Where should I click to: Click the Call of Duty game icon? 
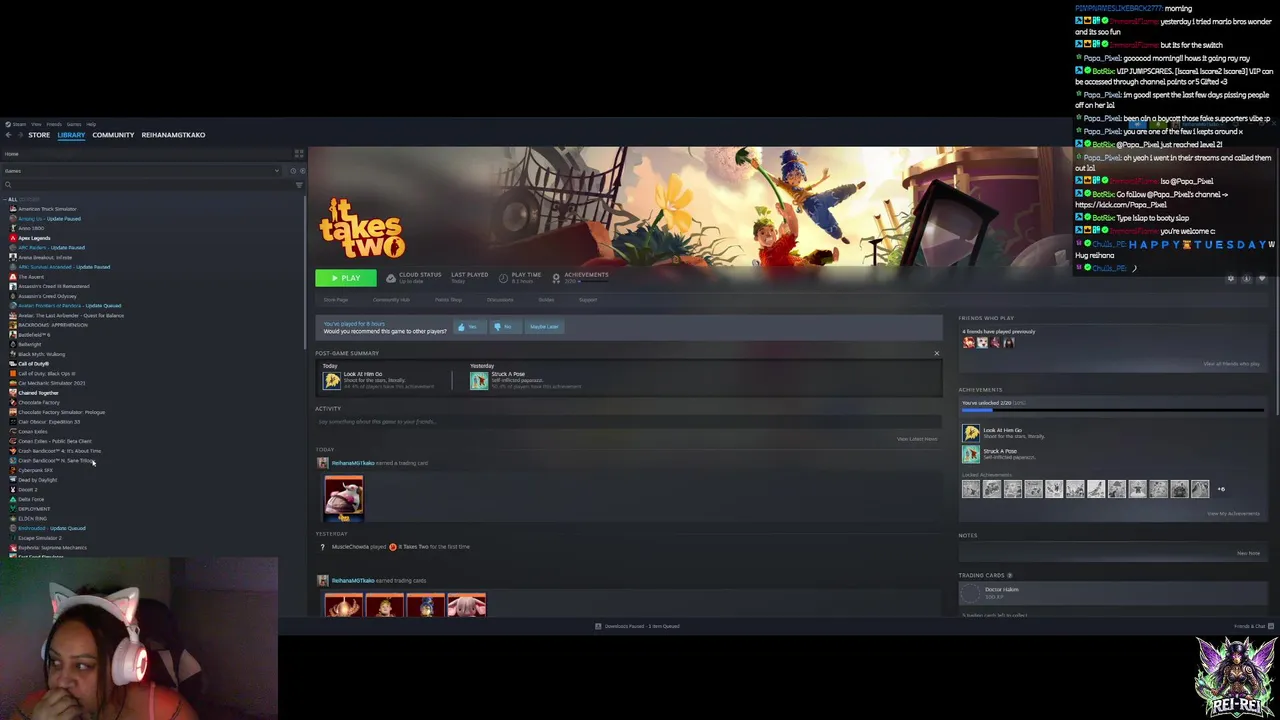[13, 364]
